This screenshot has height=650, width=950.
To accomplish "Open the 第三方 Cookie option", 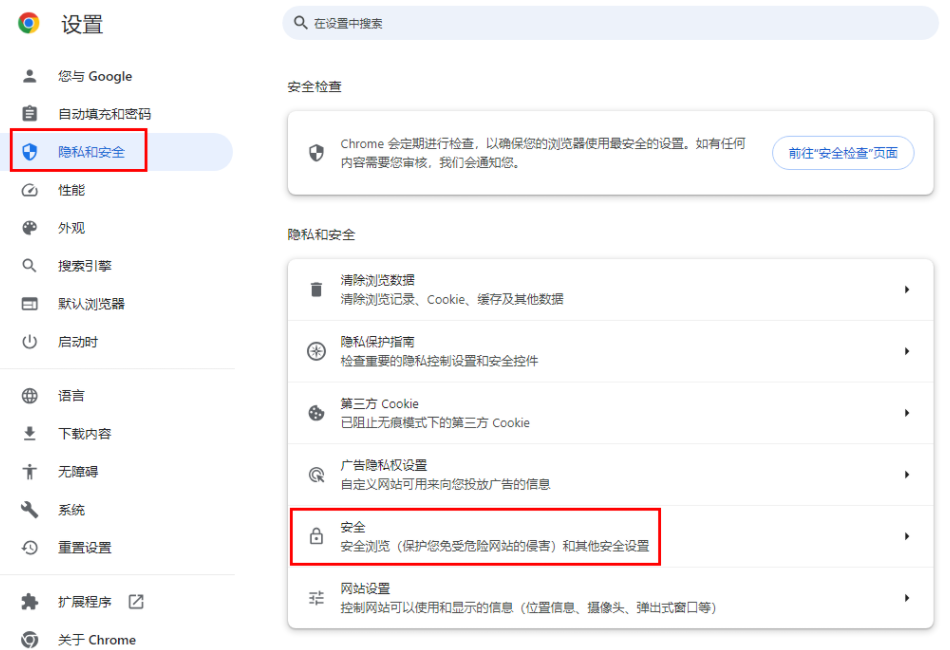I will [610, 413].
